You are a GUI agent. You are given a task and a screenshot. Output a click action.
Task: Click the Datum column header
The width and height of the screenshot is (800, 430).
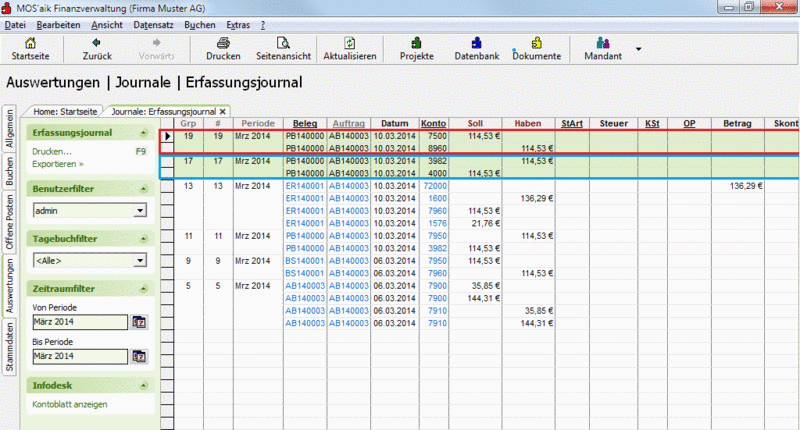[394, 123]
